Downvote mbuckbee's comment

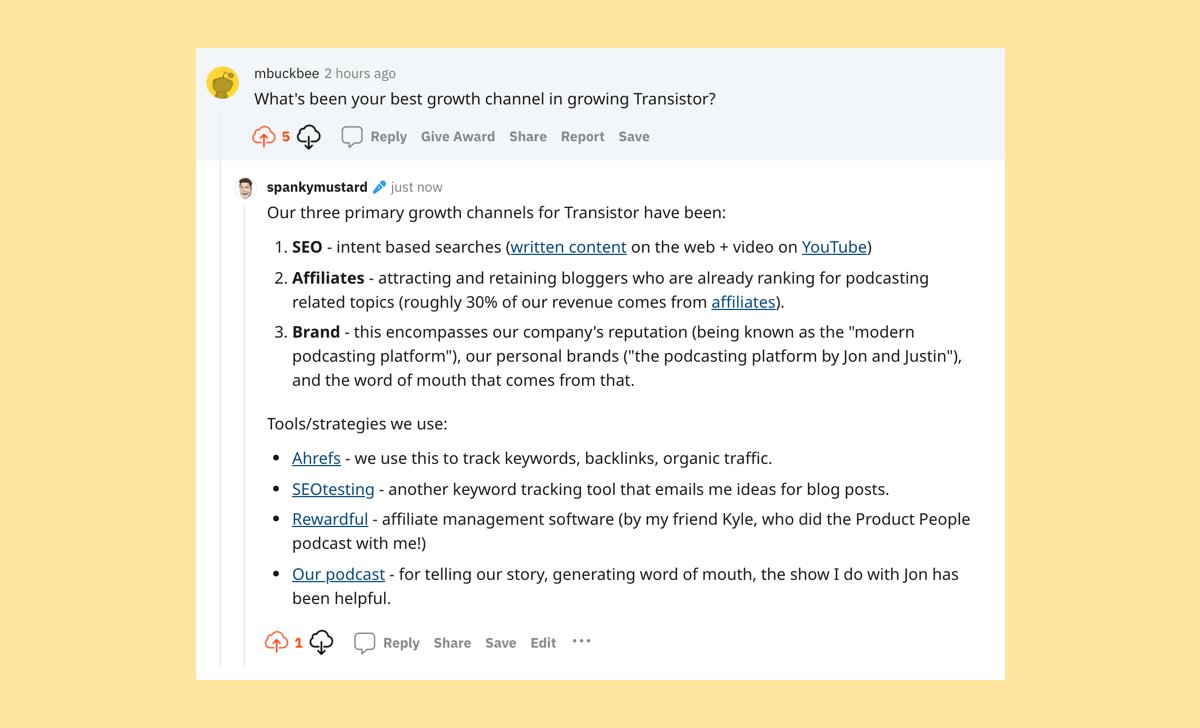pos(309,137)
